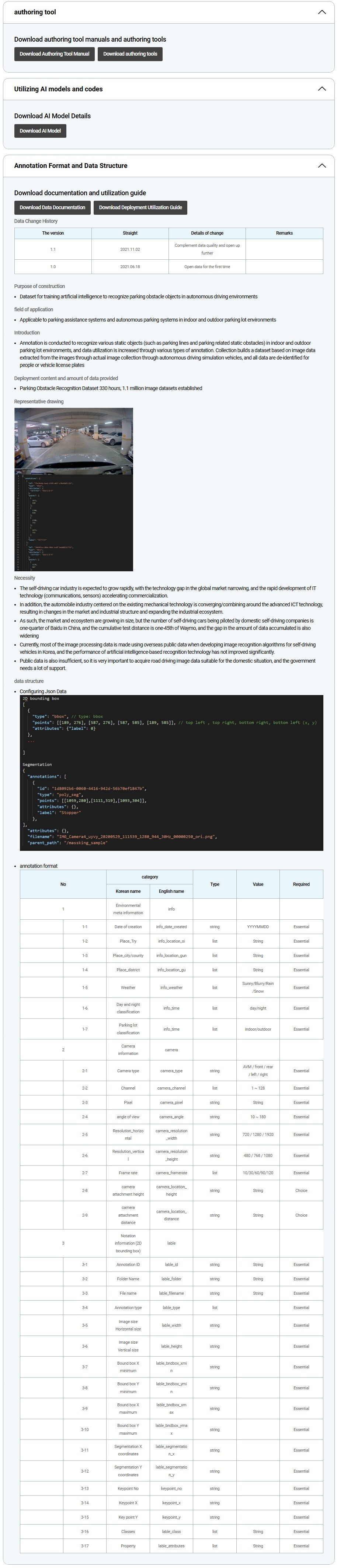
Task: Open the parking garage representative photo
Action: click(x=74, y=441)
